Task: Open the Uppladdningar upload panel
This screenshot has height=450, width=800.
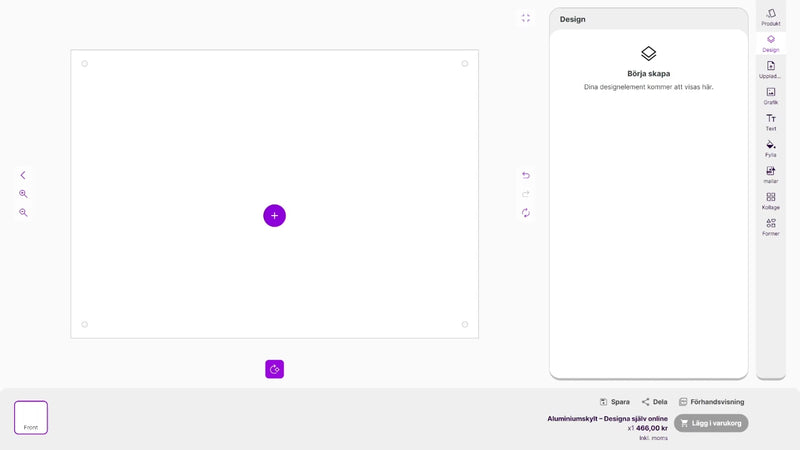Action: coord(771,70)
